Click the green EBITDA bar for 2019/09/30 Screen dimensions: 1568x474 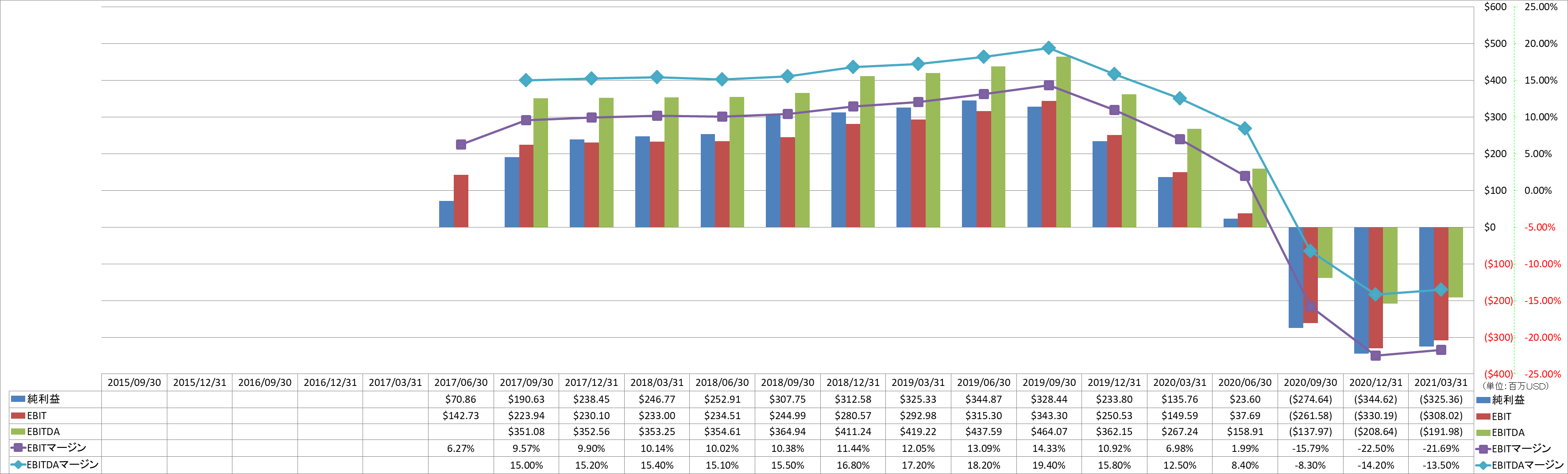click(x=1063, y=142)
